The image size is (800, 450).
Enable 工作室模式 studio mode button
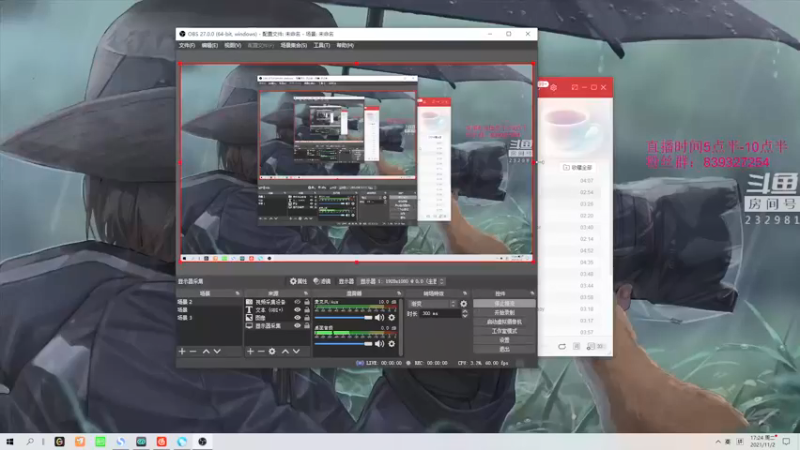504,331
